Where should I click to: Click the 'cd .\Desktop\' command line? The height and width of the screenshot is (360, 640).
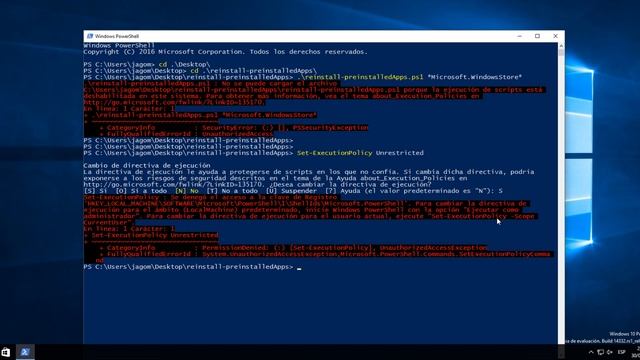[x=147, y=64]
